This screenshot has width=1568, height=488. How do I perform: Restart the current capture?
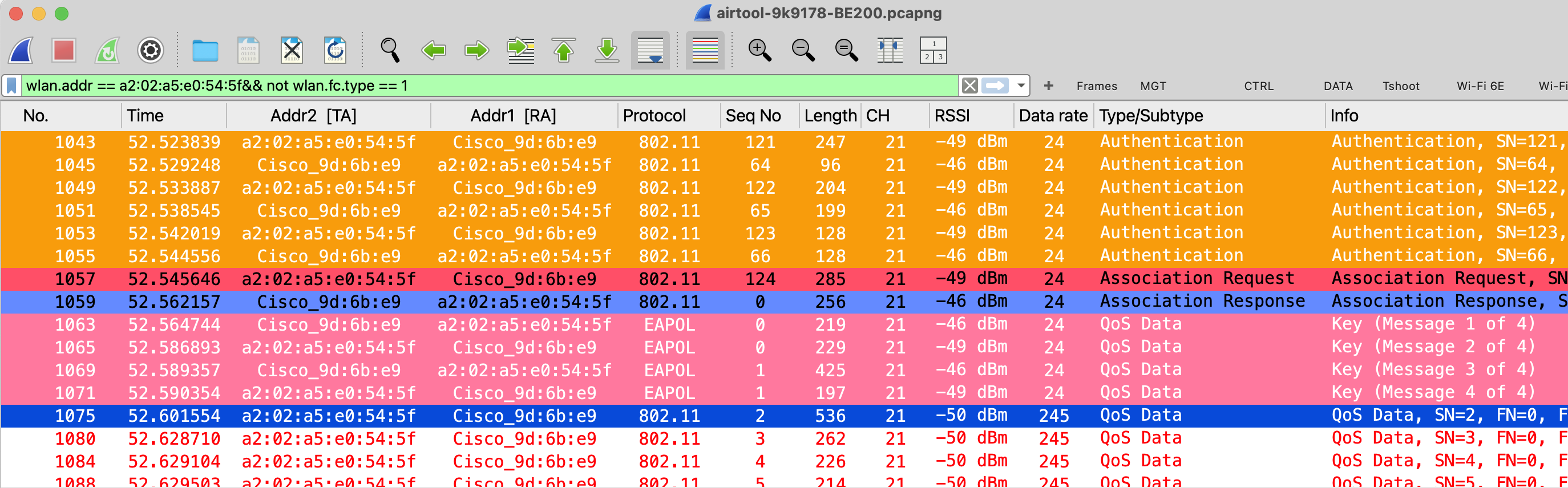pyautogui.click(x=107, y=51)
